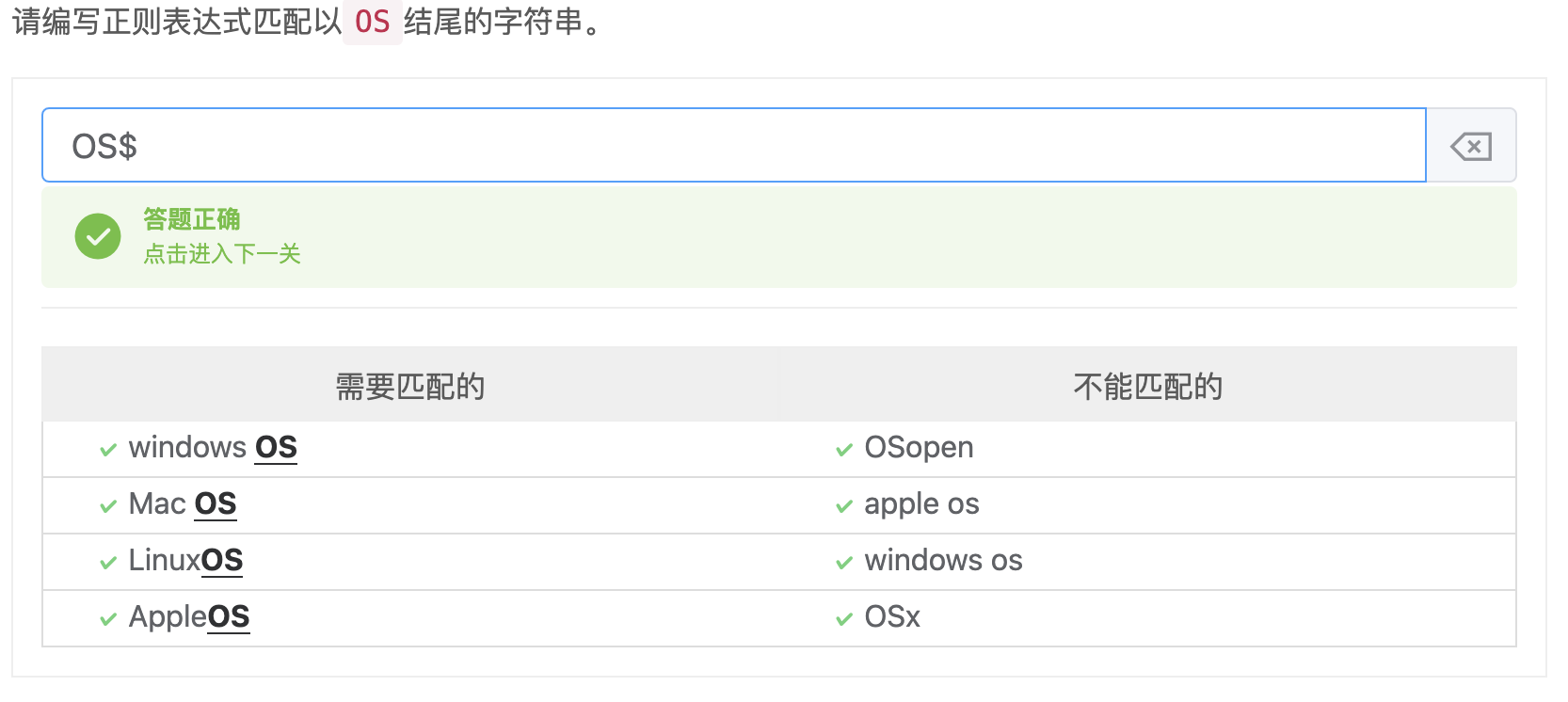Image resolution: width=1568 pixels, height=702 pixels.
Task: Click the checkmark beside "apple os"
Action: coord(844,506)
